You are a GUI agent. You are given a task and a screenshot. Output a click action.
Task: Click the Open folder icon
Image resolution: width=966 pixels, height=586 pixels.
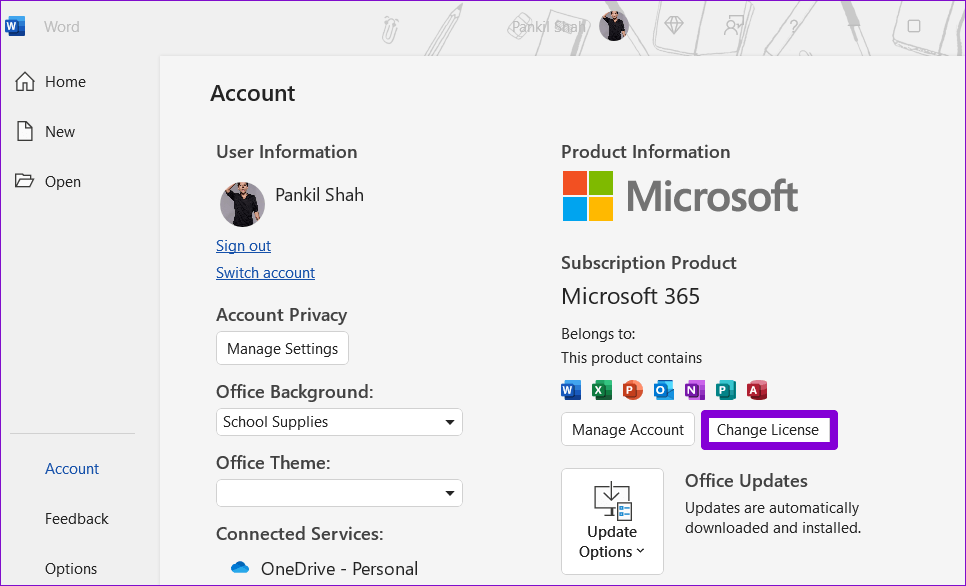click(x=25, y=181)
